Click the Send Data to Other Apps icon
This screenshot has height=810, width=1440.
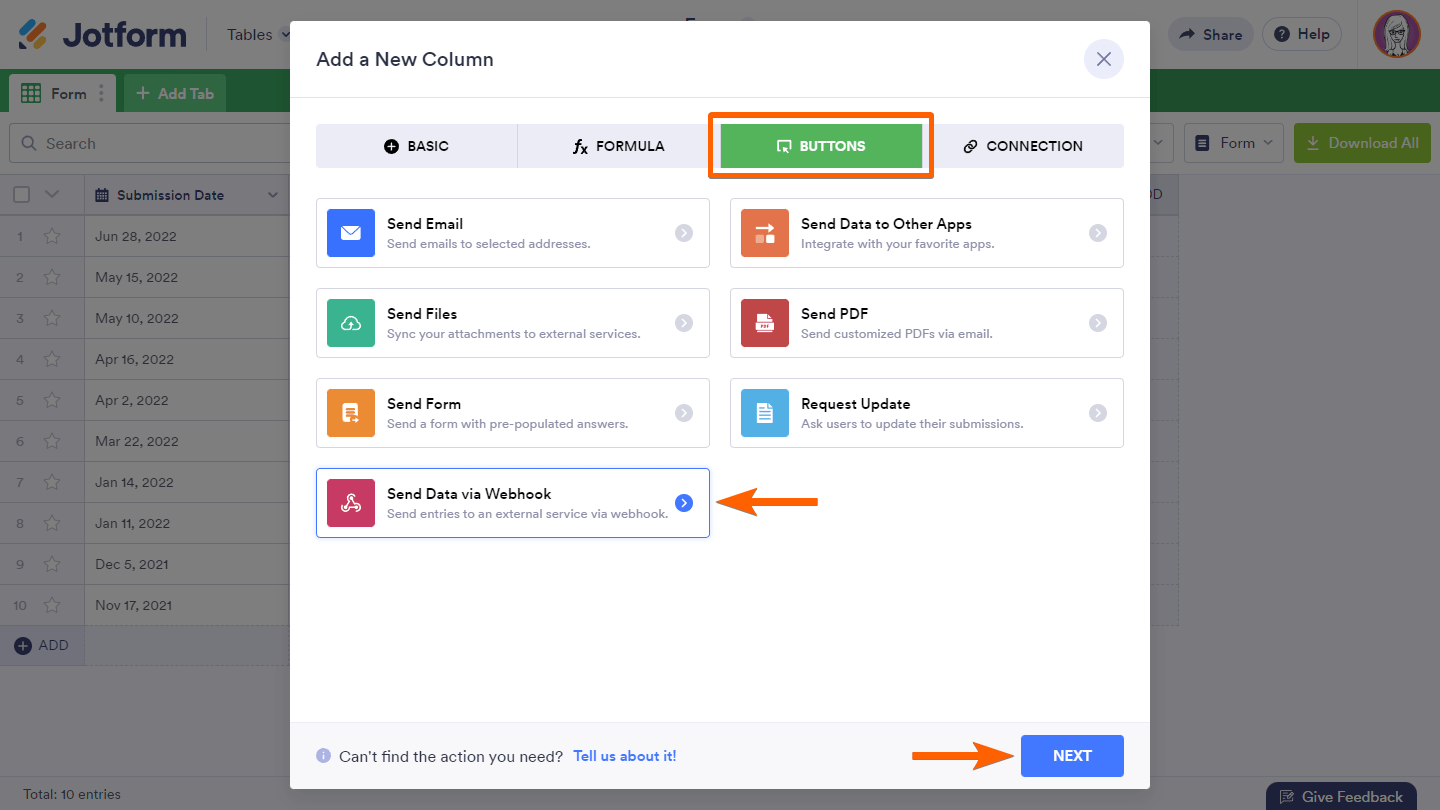[764, 233]
